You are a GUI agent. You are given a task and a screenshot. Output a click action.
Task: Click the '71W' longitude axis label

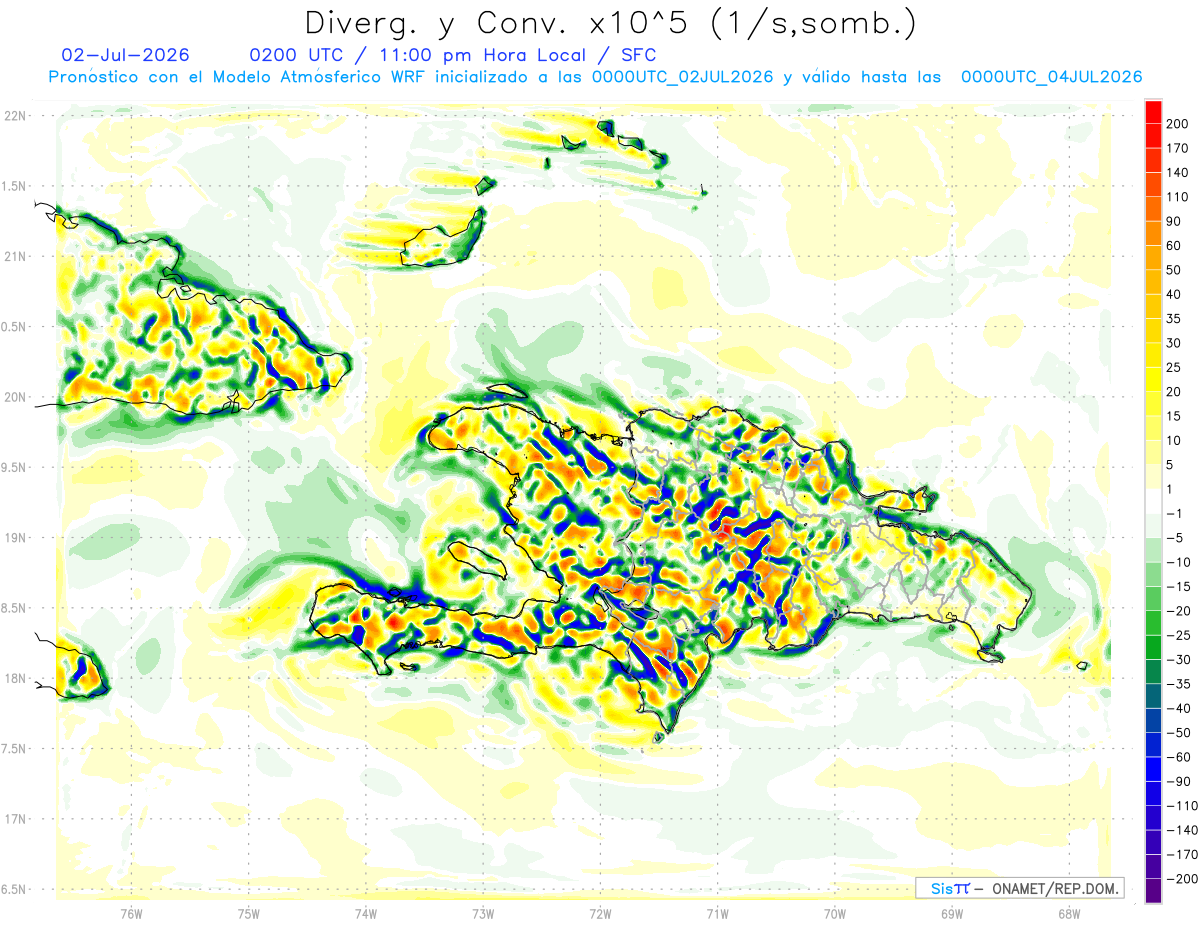click(717, 913)
